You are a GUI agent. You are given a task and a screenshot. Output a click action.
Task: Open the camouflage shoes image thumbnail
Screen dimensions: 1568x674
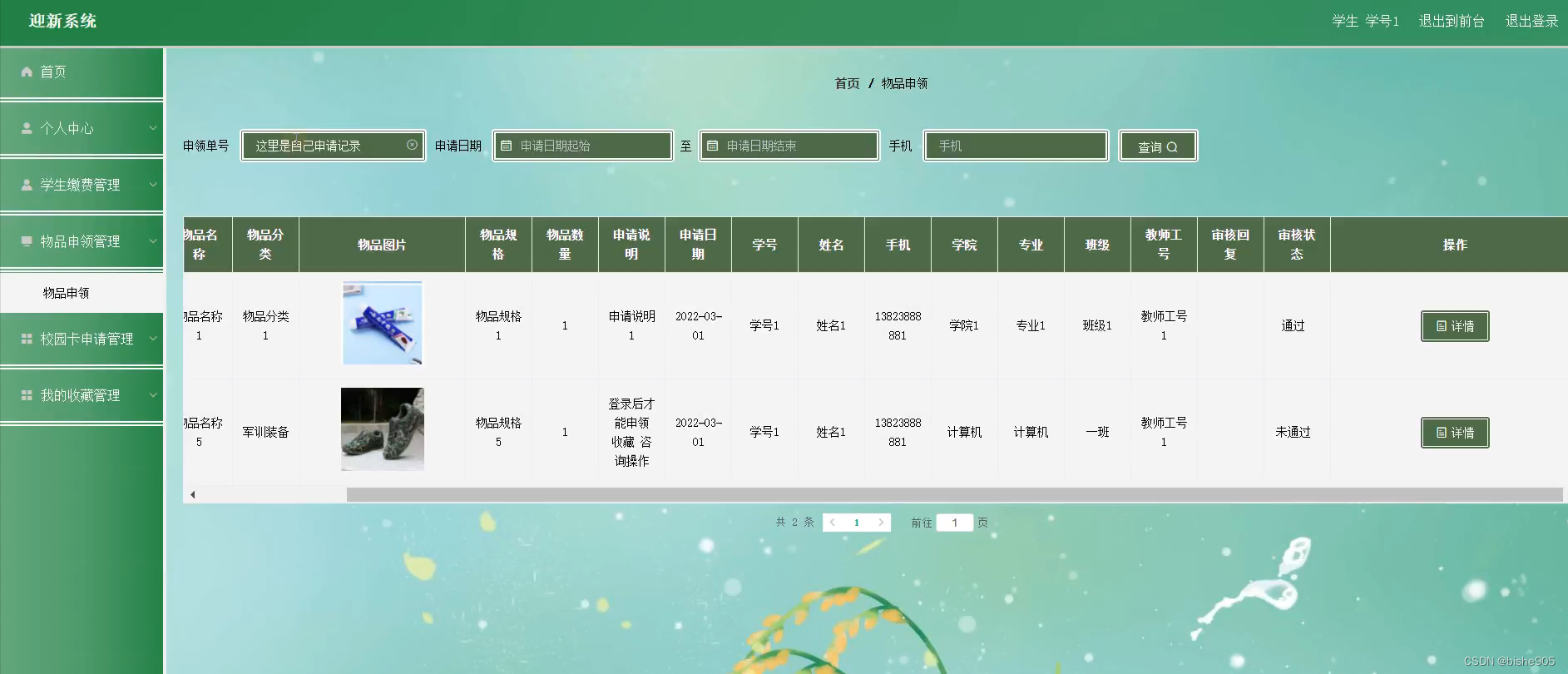[383, 429]
